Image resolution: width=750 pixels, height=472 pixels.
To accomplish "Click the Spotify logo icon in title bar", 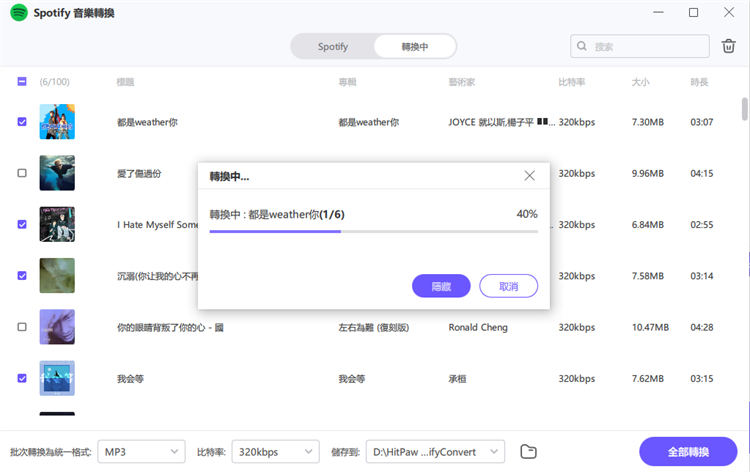I will point(19,12).
